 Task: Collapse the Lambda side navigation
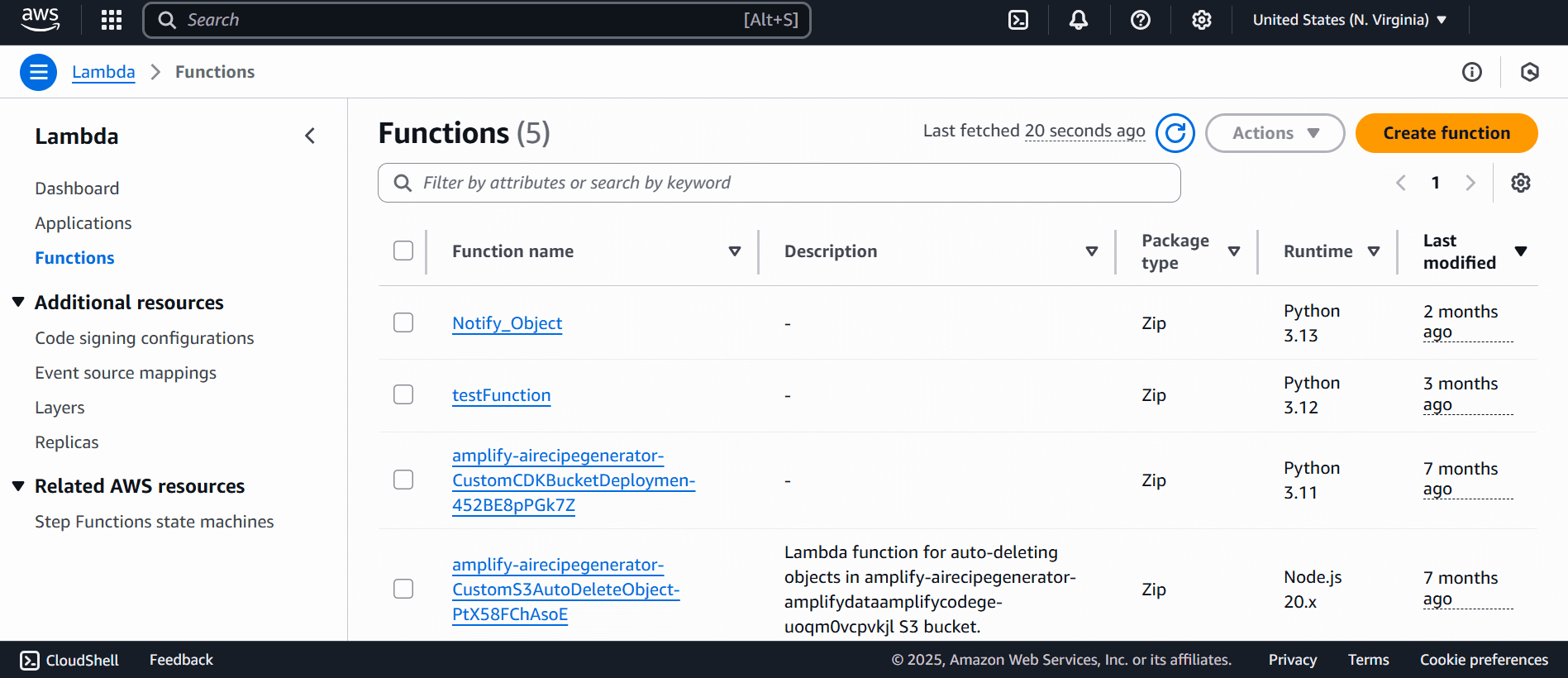pos(310,136)
